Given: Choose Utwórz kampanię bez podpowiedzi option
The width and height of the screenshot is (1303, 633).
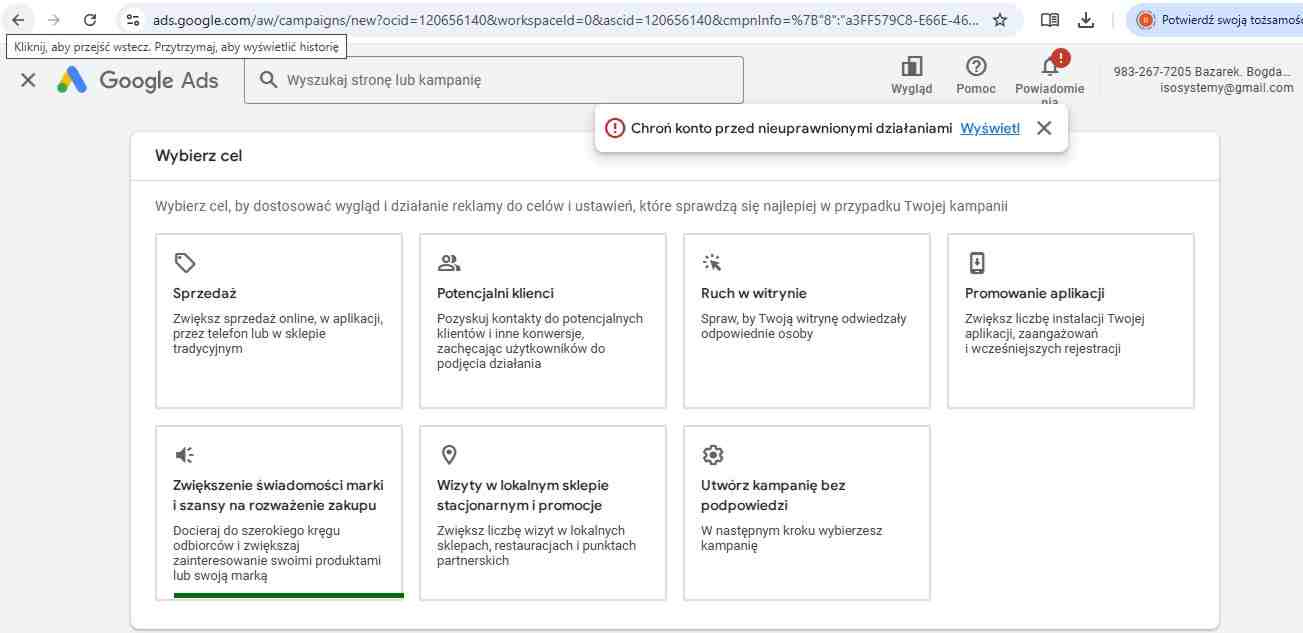Looking at the screenshot, I should (x=807, y=512).
